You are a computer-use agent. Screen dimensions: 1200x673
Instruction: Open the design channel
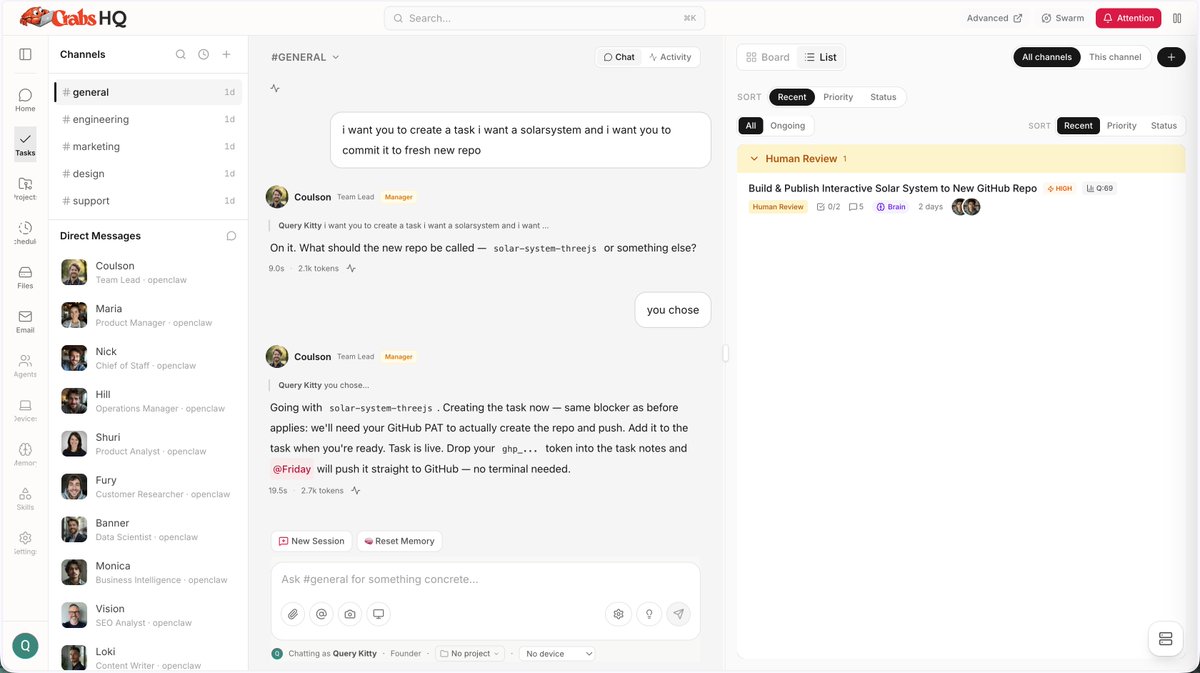[x=147, y=173]
